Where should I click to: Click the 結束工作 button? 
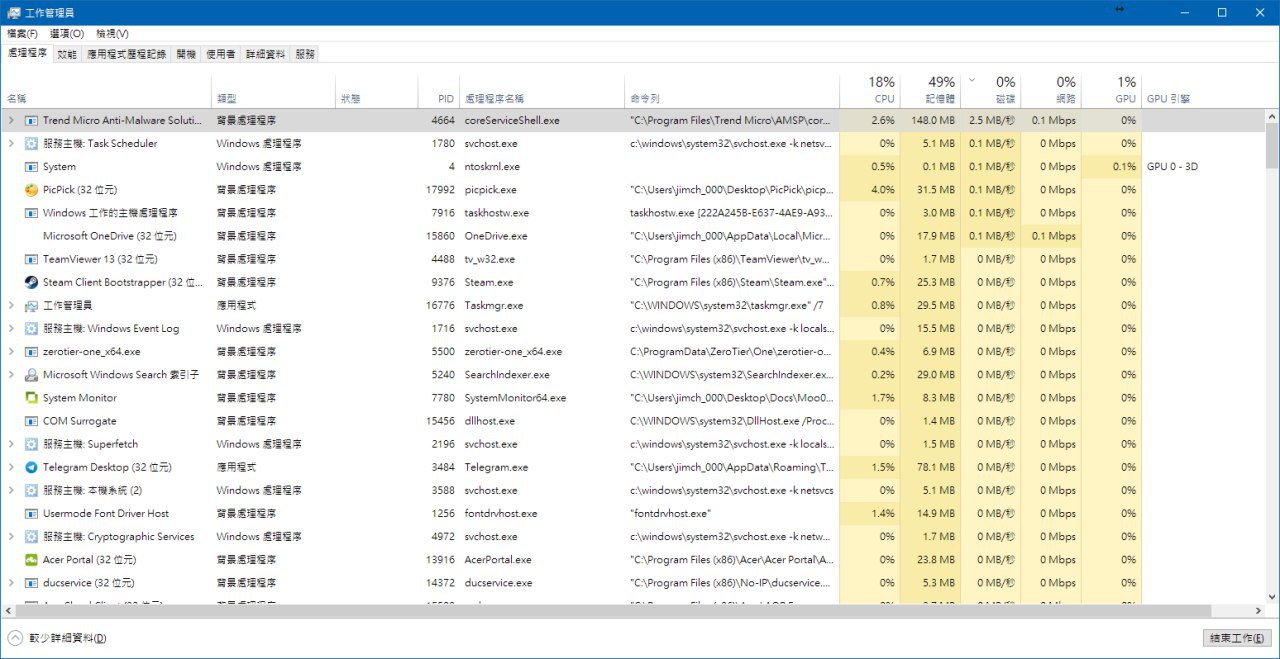coord(1237,638)
